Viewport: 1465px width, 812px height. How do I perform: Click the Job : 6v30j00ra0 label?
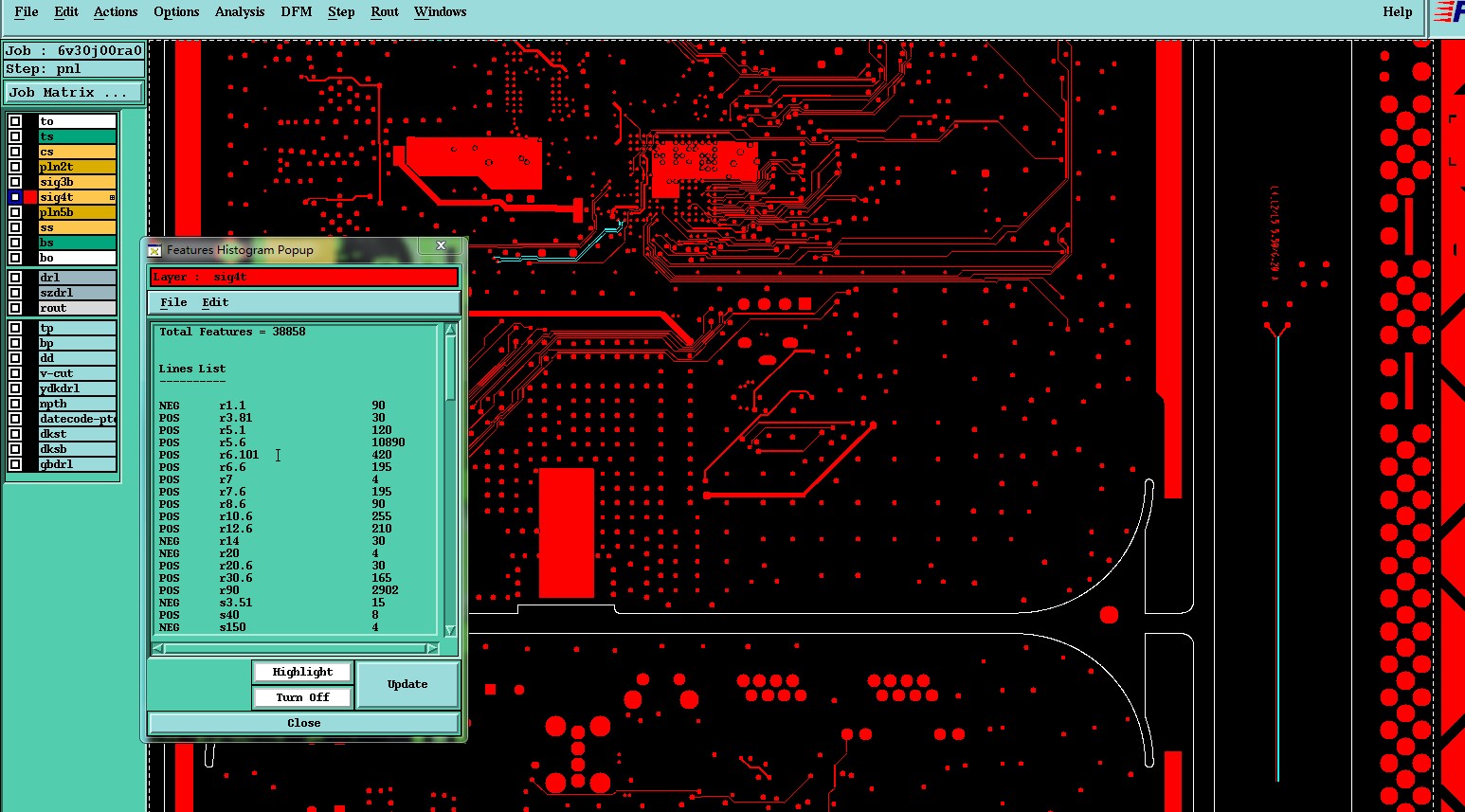click(x=74, y=51)
